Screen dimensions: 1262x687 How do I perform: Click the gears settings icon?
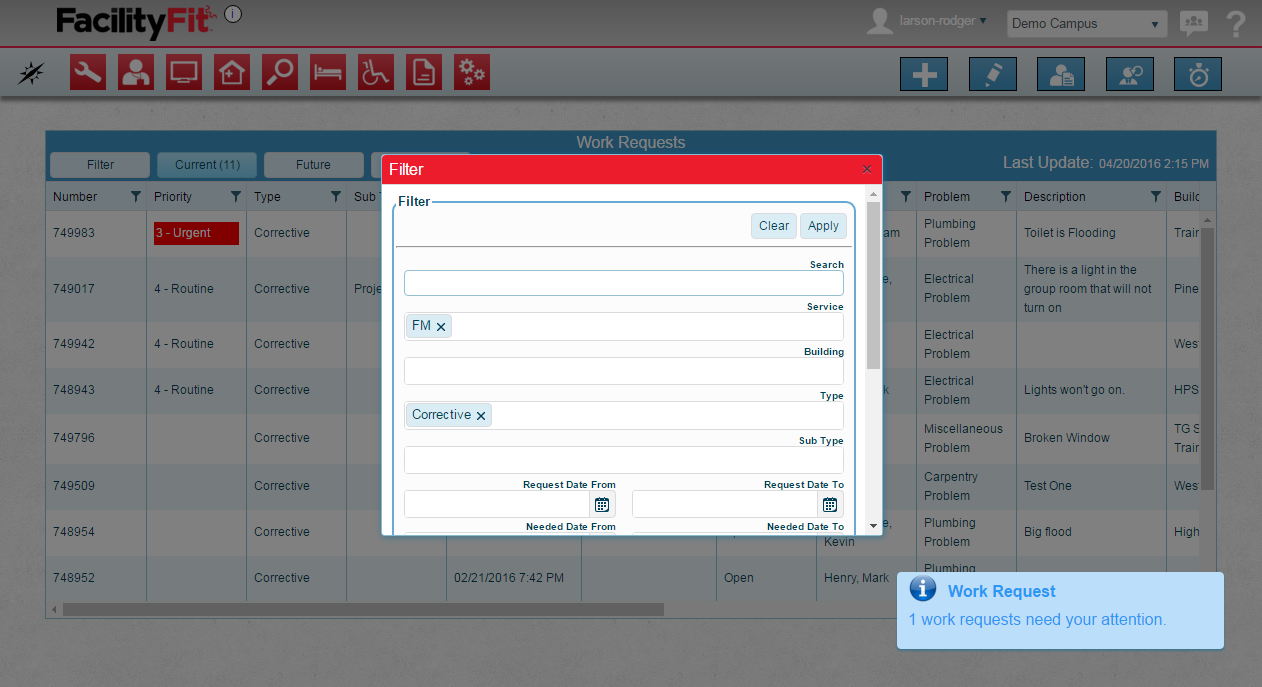tap(472, 72)
